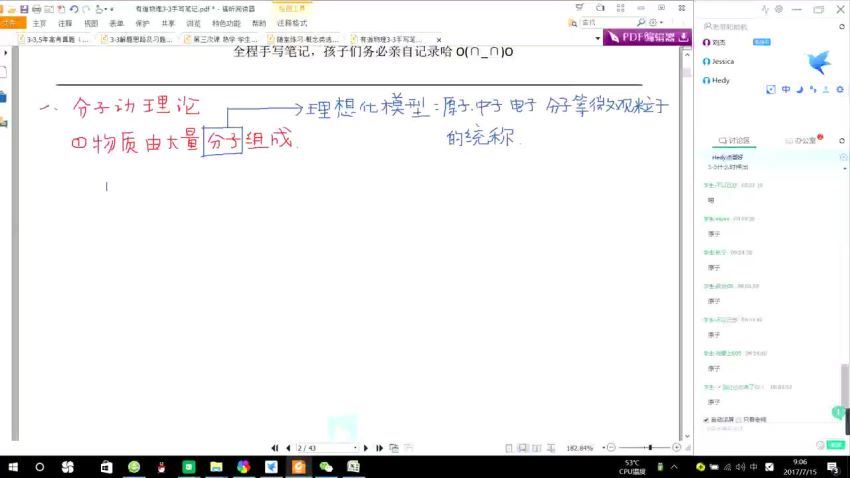Open the 帮助 ribbon tab
The width and height of the screenshot is (850, 478).
pyautogui.click(x=259, y=23)
